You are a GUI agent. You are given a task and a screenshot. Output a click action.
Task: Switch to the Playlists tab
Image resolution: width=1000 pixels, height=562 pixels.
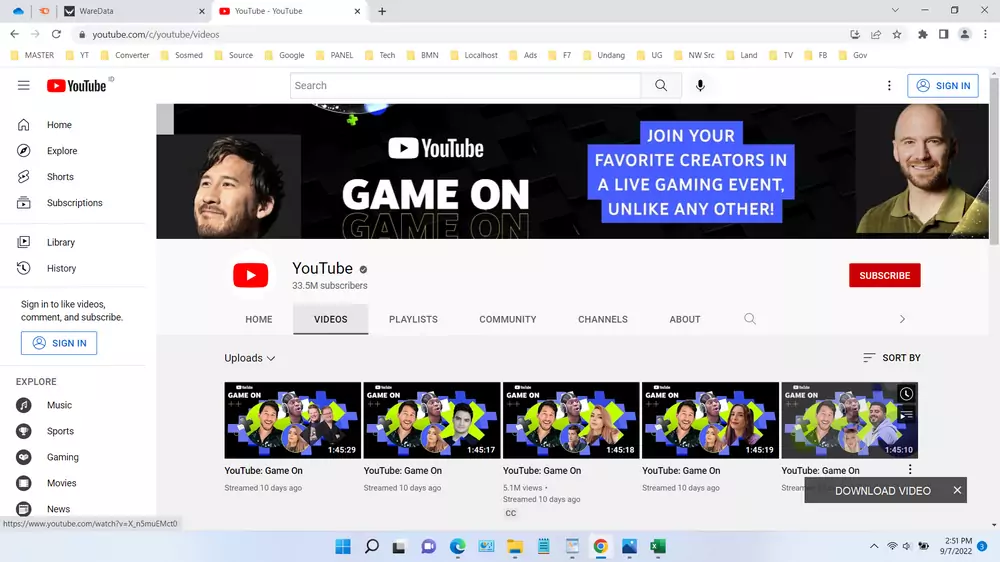tap(413, 319)
